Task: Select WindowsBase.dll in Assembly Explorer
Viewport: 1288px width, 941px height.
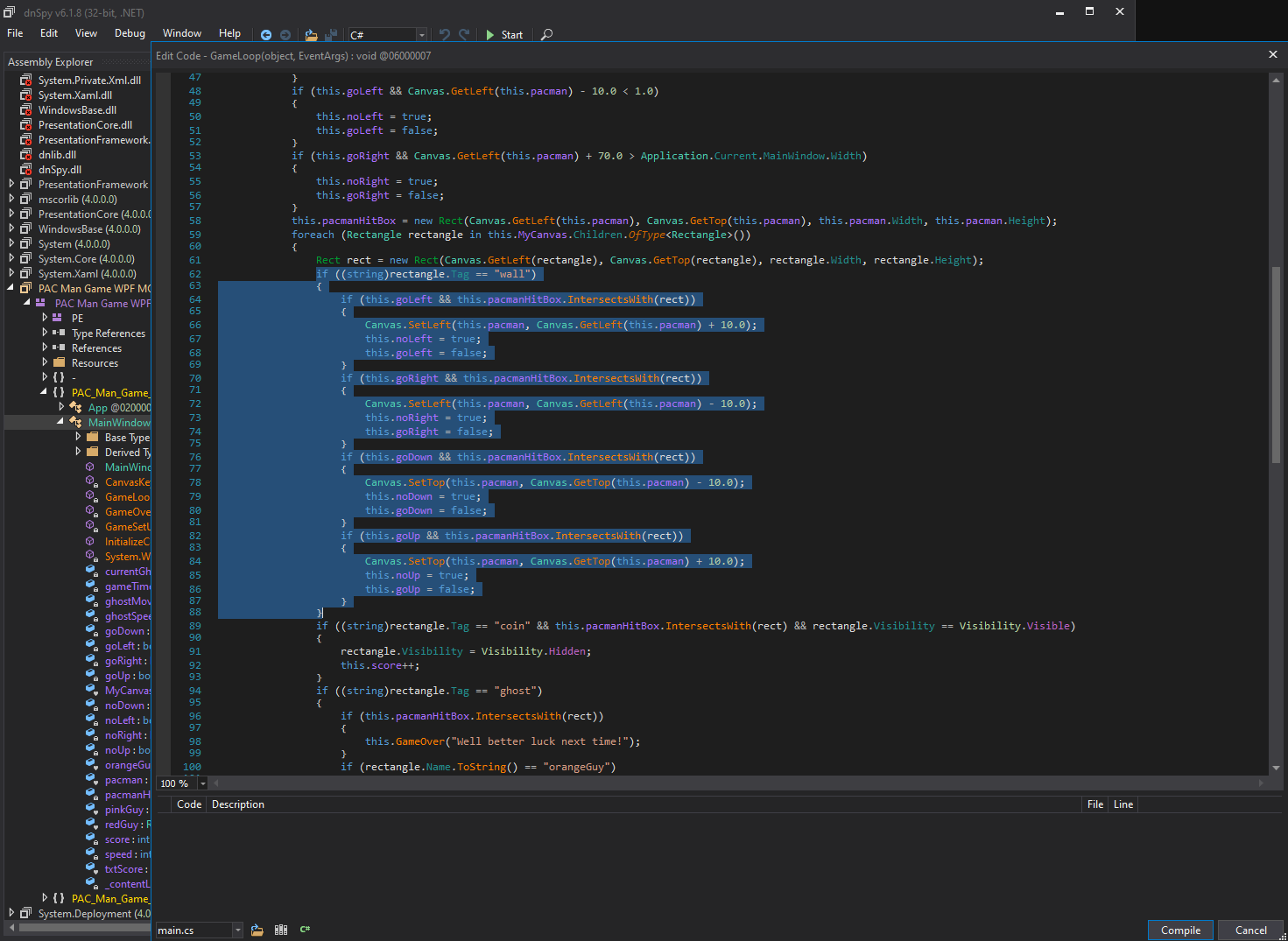Action: [77, 109]
